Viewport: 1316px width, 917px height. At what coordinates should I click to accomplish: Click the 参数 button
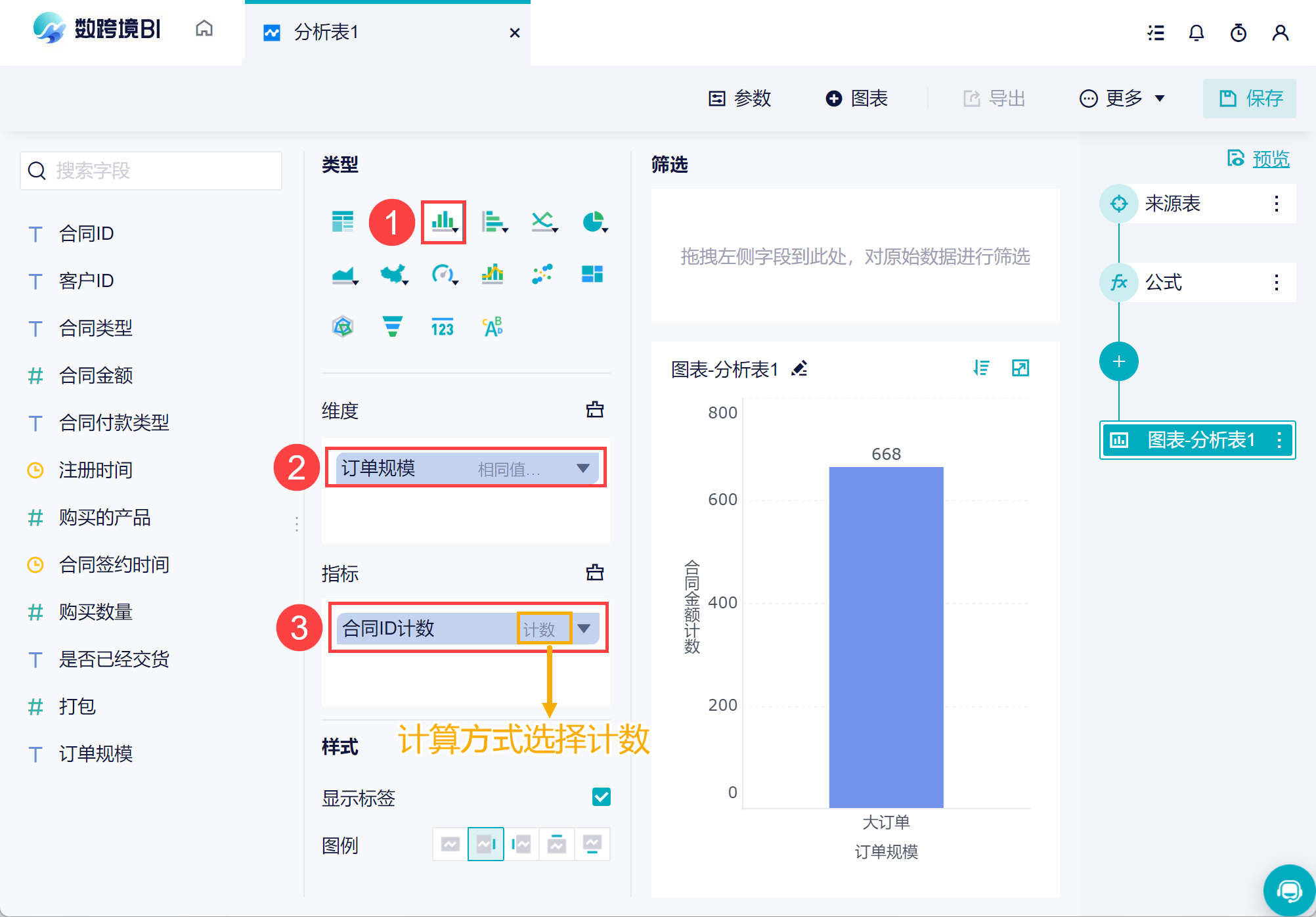740,99
